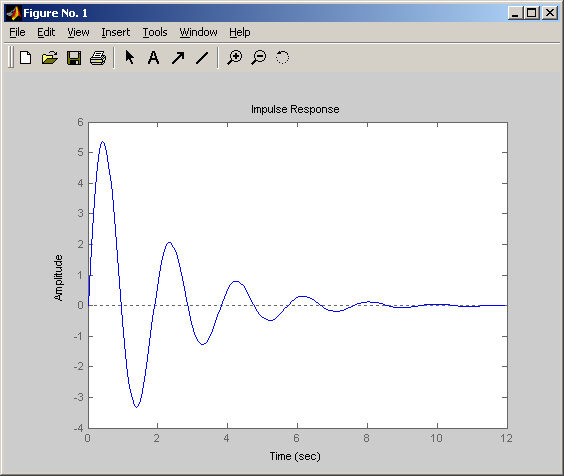Activate the Zoom In magnifier tool
The height and width of the screenshot is (476, 564).
(235, 58)
